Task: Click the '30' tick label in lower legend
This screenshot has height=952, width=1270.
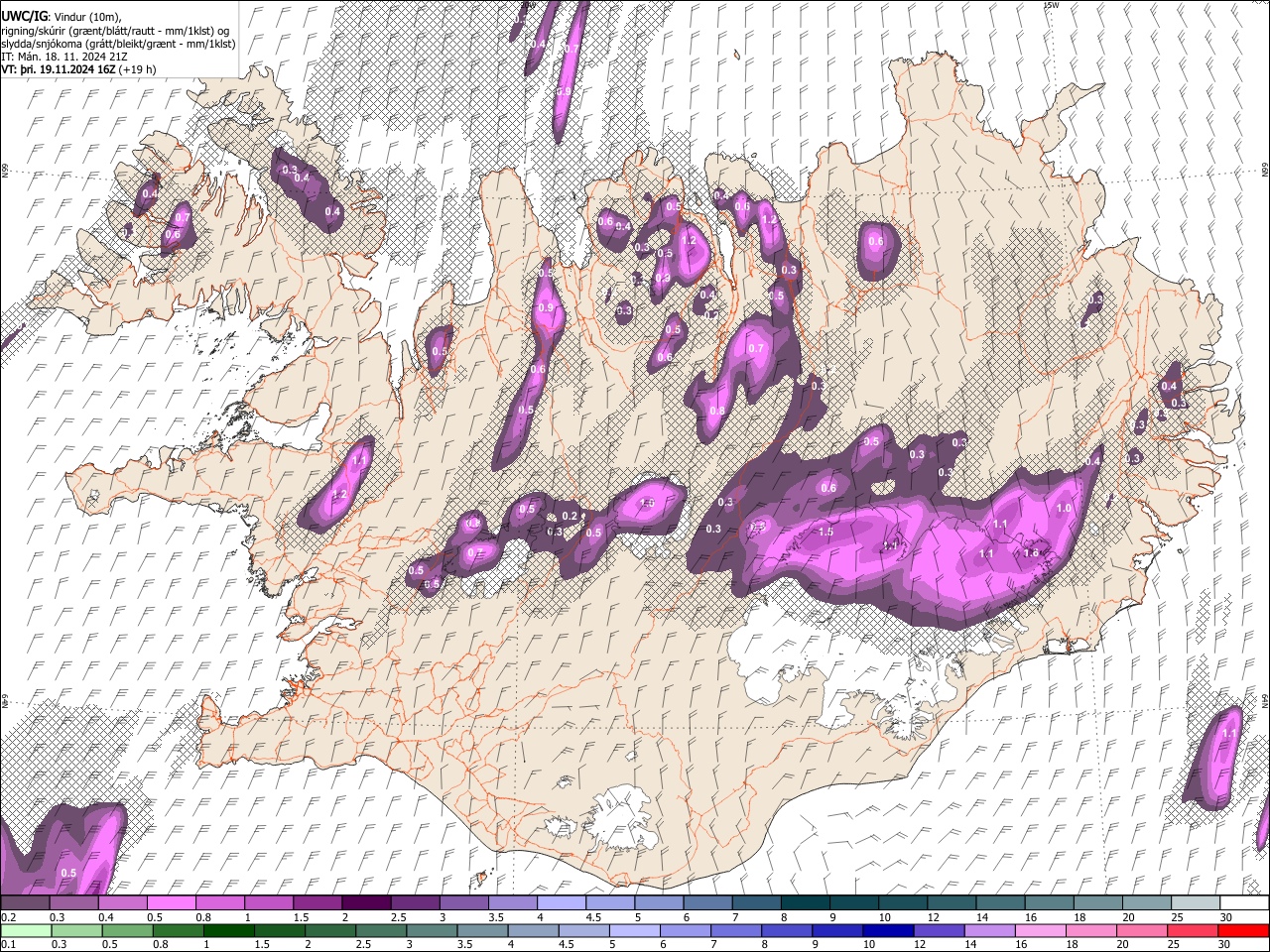Action: [x=1226, y=944]
